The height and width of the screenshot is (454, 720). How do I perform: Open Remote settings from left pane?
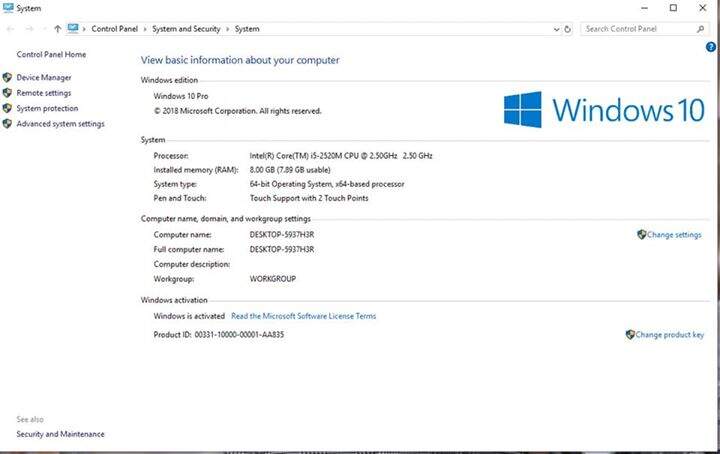pos(44,93)
